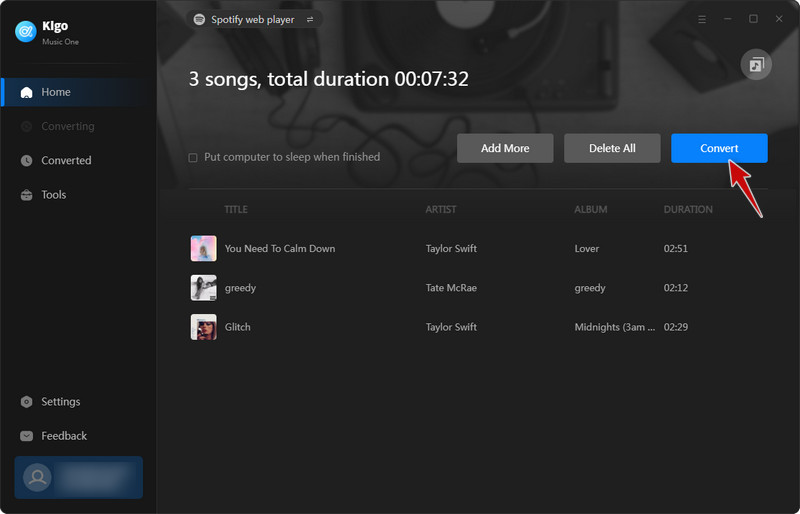Click the Glitch song title
The image size is (800, 514).
click(x=238, y=327)
